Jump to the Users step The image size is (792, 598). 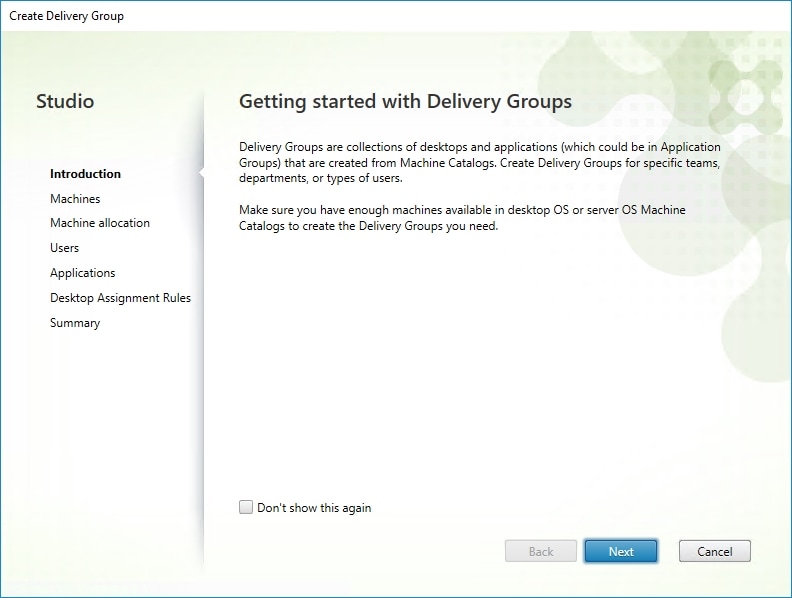[x=64, y=248]
